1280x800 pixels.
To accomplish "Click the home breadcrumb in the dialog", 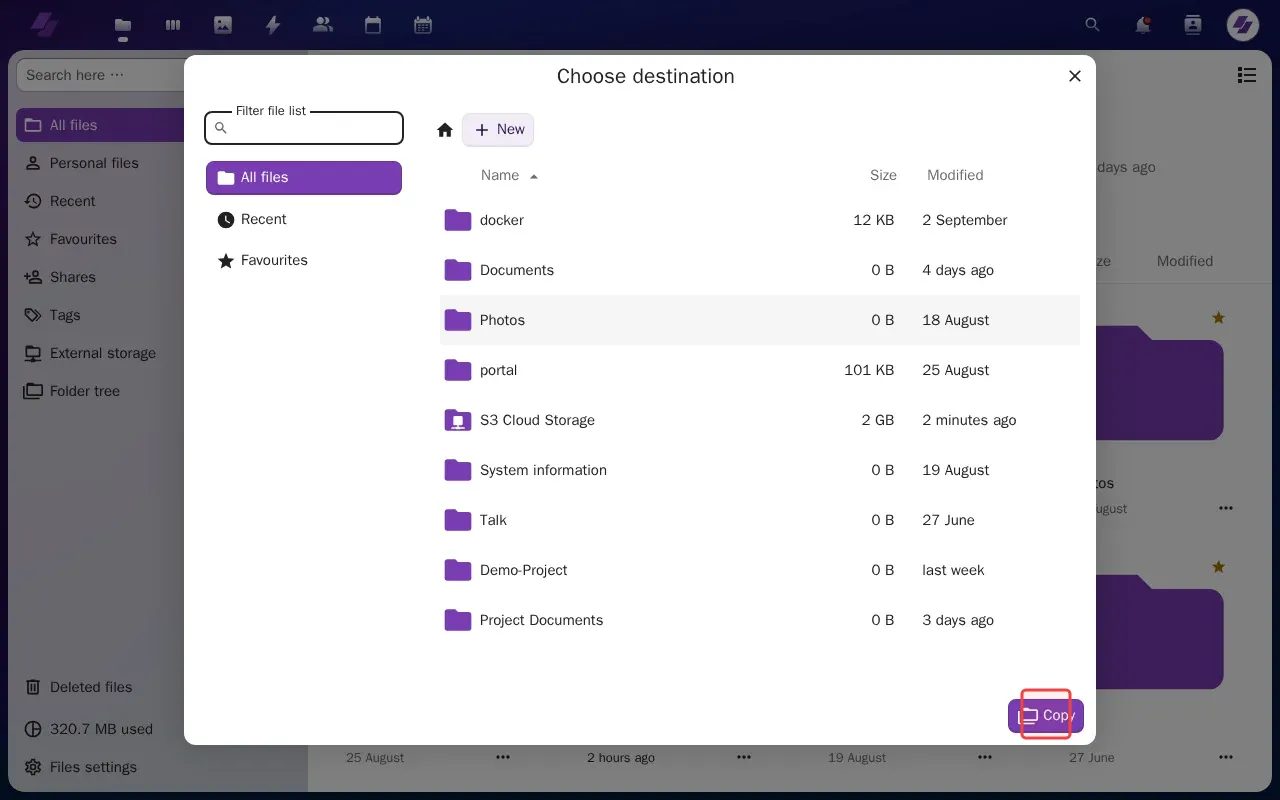I will (x=444, y=129).
